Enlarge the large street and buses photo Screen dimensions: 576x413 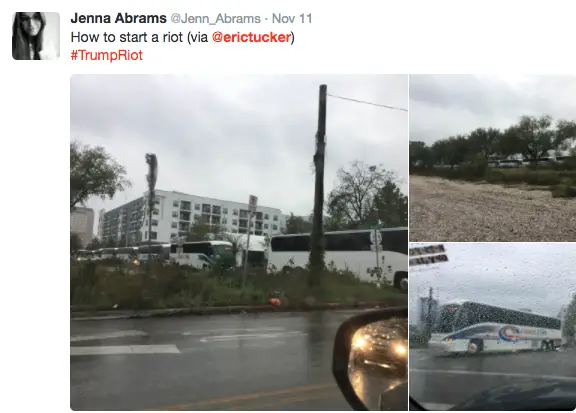point(239,242)
